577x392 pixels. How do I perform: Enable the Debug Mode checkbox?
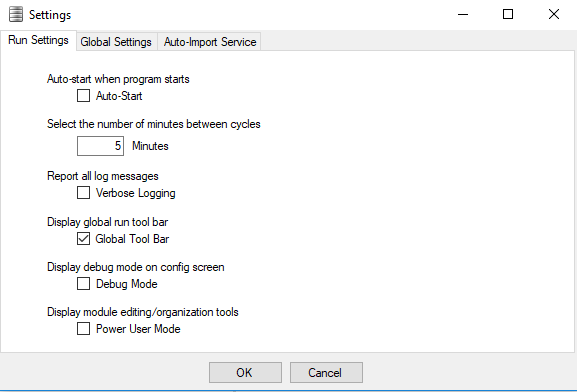(84, 284)
